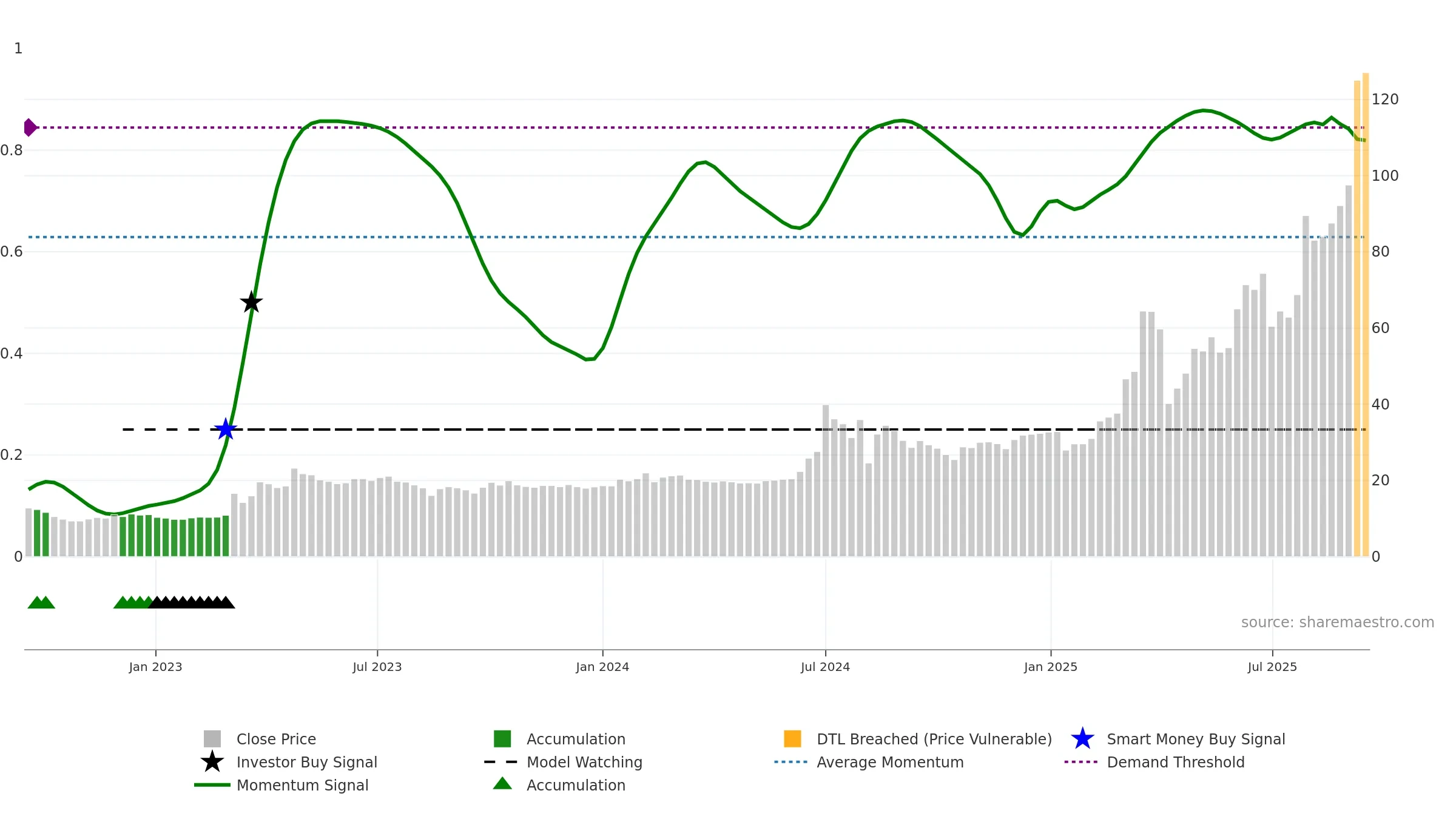Click the leftmost green accumulation triangle below the chart
1456x819 pixels.
pyautogui.click(x=36, y=602)
